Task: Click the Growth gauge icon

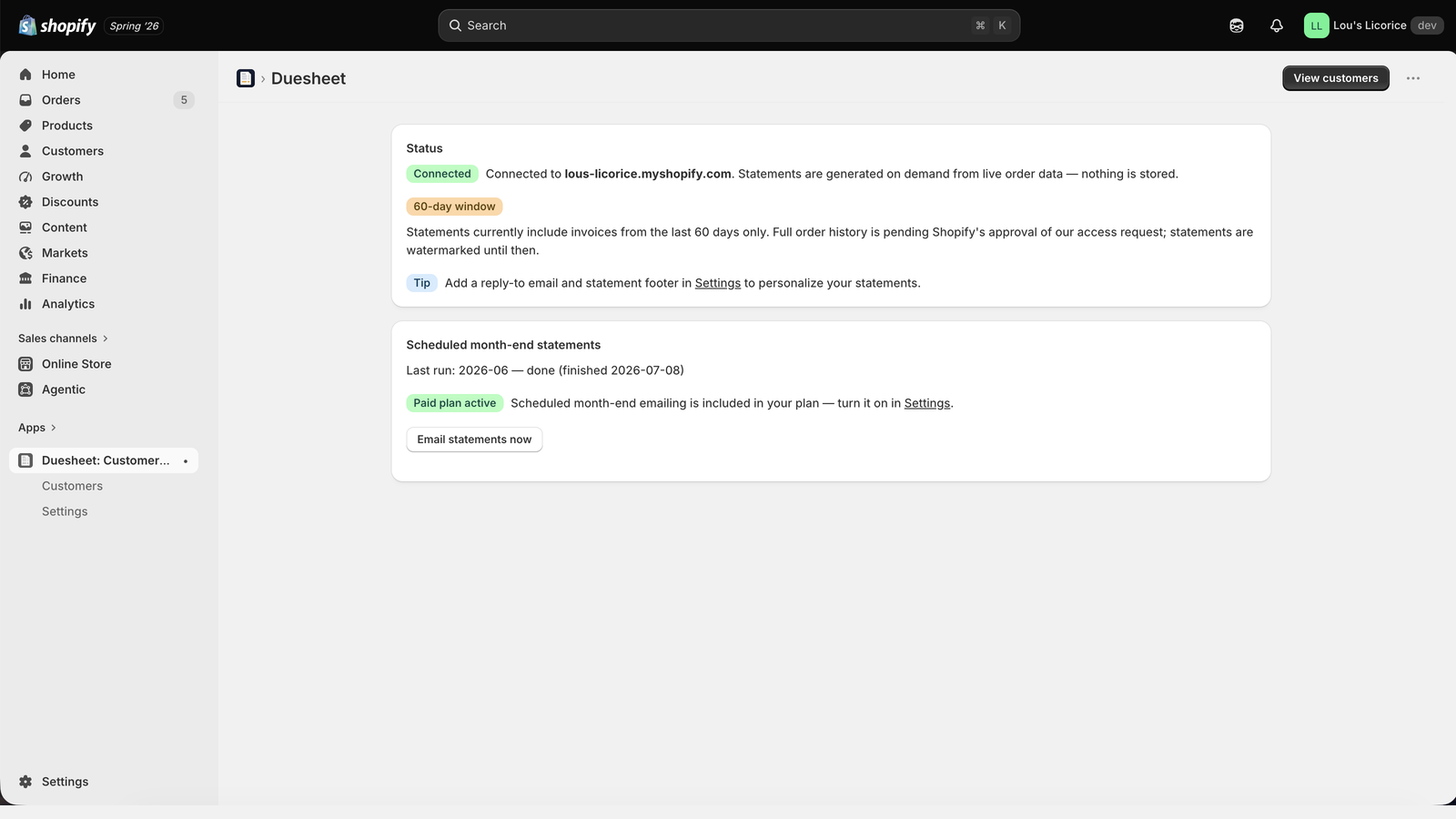Action: 25,177
